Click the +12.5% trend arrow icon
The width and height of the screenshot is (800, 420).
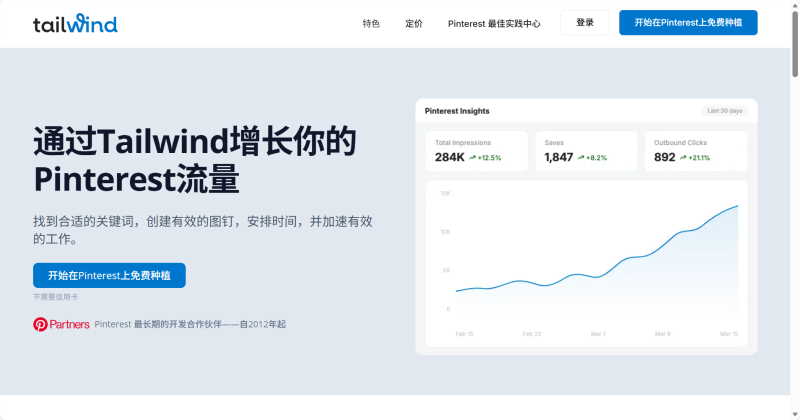tap(472, 158)
